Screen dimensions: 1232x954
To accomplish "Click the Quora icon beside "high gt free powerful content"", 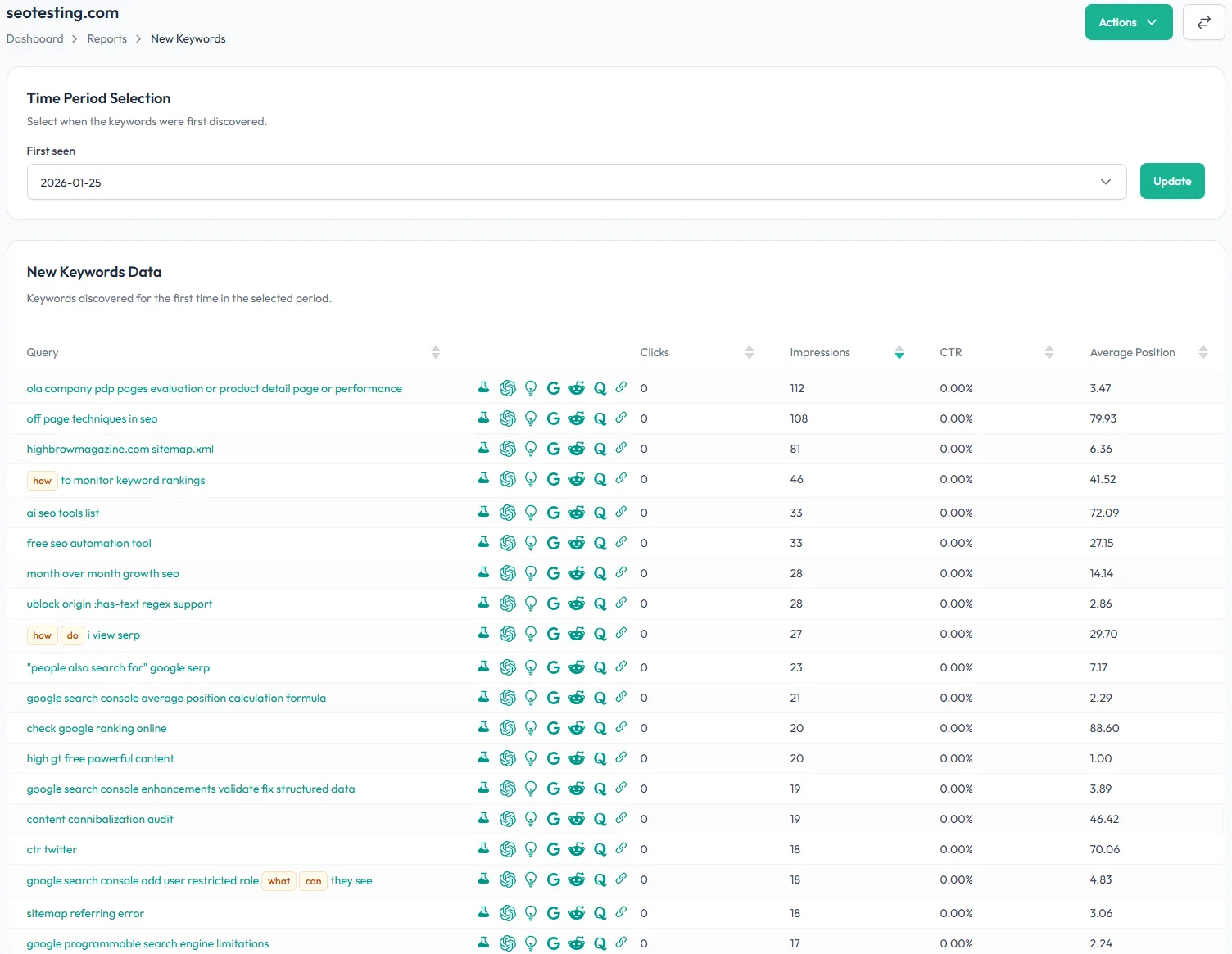I will (600, 757).
